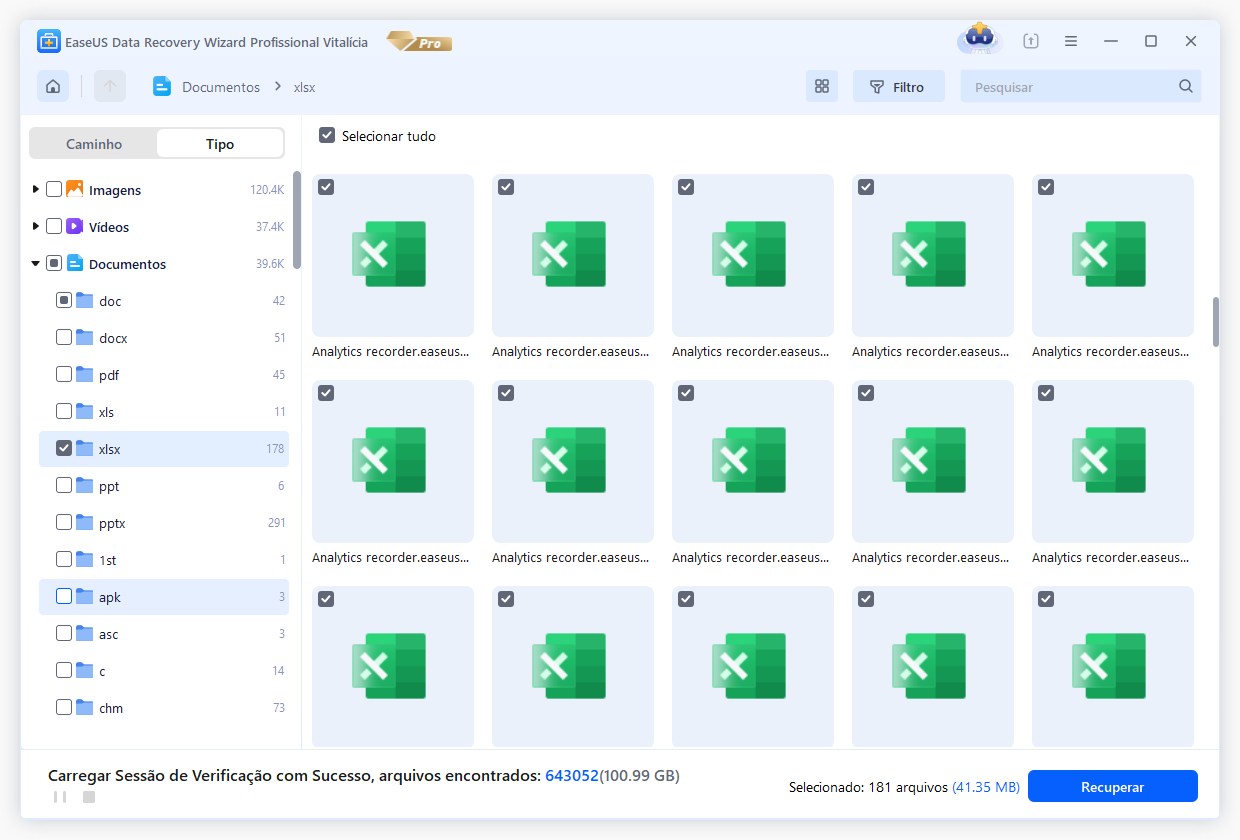Click the asc folder icon
This screenshot has width=1240, height=840.
(85, 633)
